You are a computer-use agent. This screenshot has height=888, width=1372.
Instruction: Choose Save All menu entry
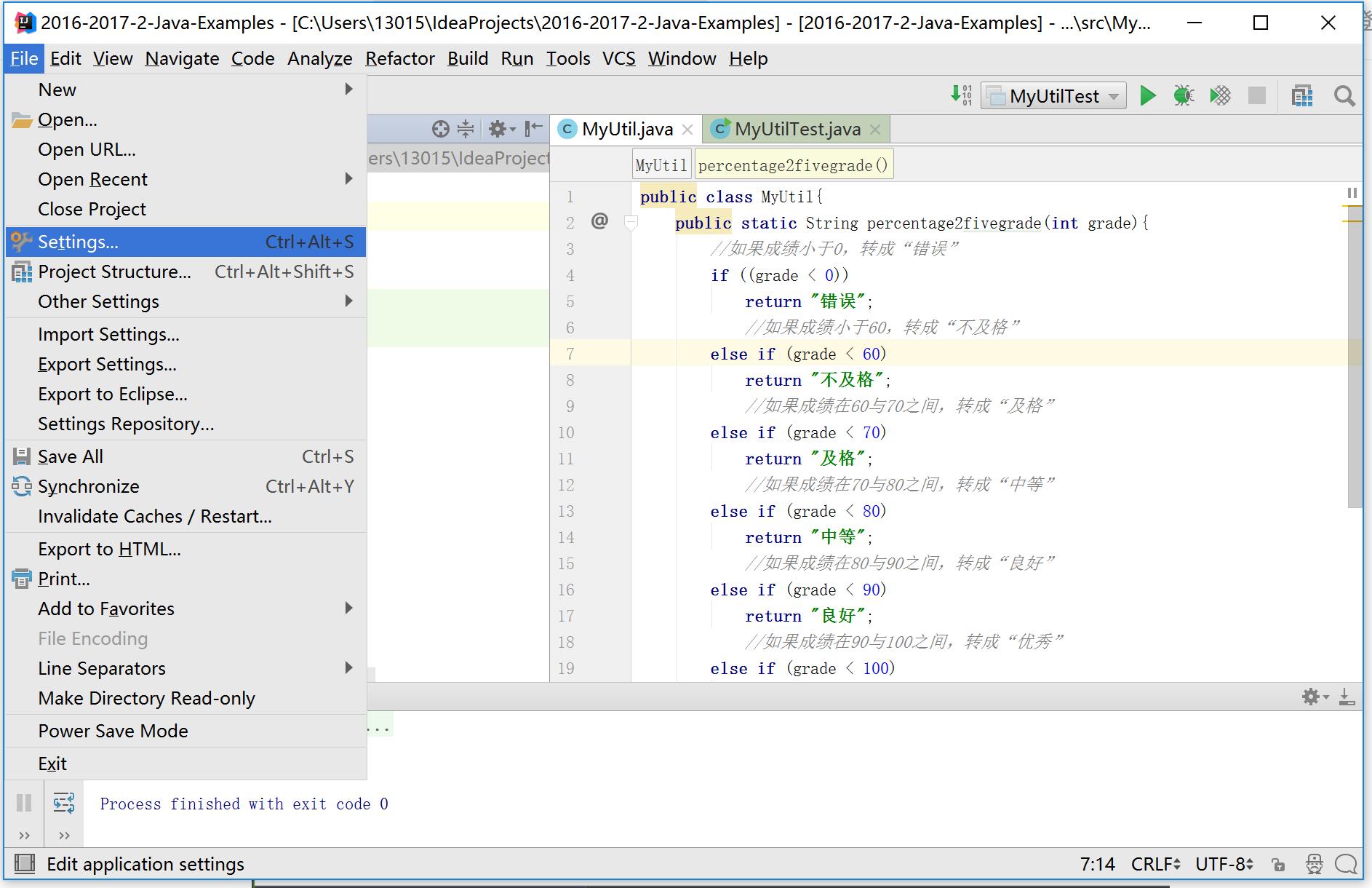coord(186,456)
